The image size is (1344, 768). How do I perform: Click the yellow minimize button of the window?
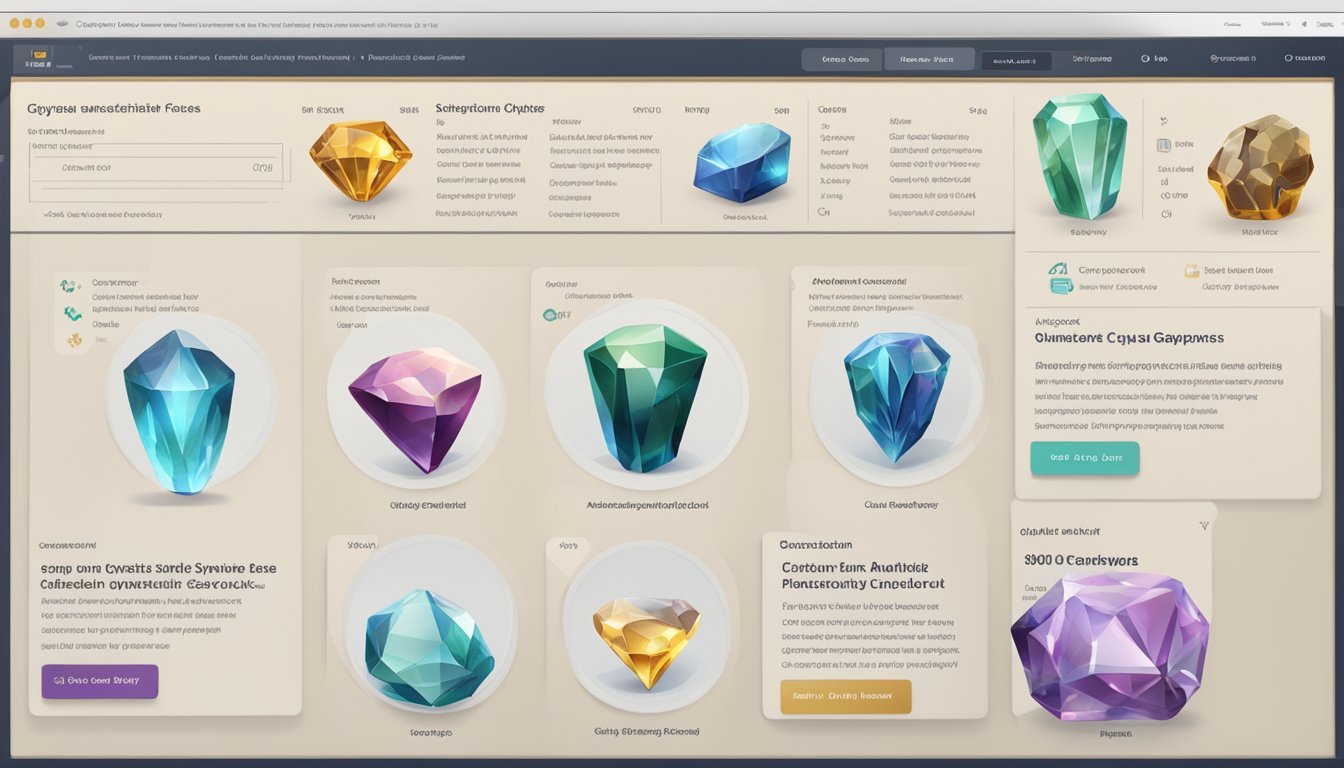27,22
